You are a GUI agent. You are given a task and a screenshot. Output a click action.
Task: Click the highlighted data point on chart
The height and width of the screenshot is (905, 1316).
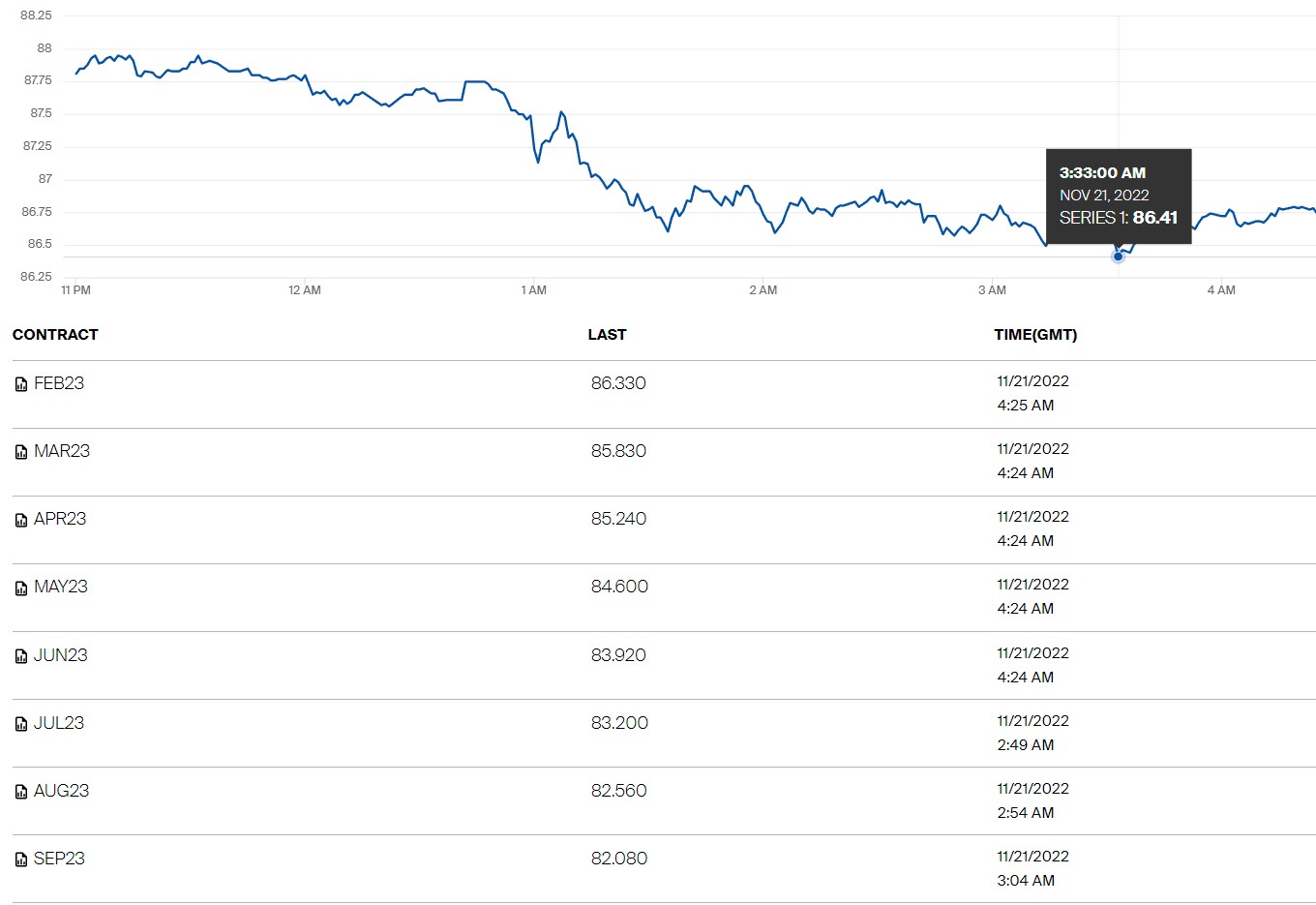[x=1119, y=256]
